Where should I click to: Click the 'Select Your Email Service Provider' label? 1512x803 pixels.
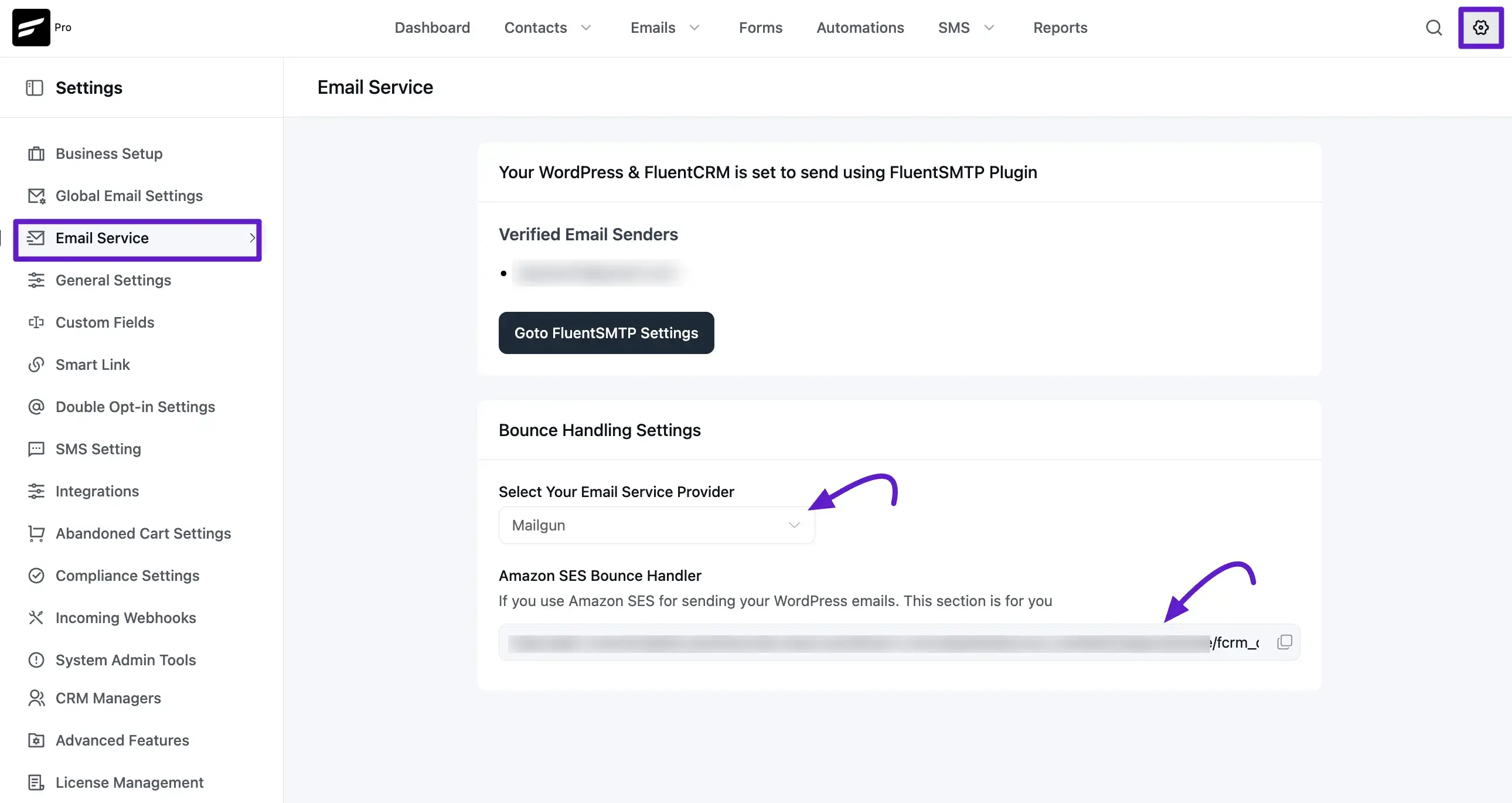617,492
